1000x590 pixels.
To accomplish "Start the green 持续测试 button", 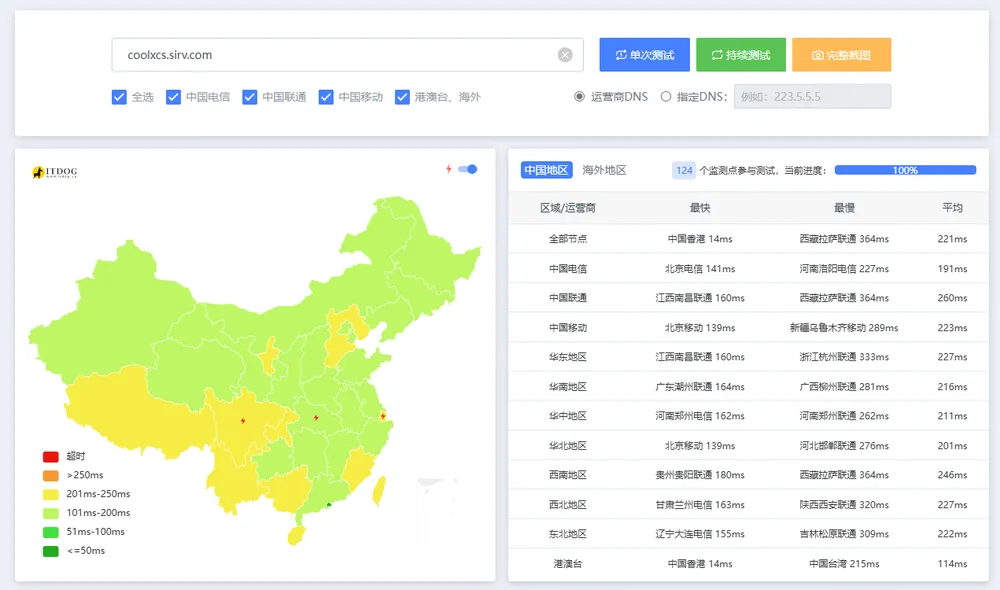I will (x=741, y=55).
